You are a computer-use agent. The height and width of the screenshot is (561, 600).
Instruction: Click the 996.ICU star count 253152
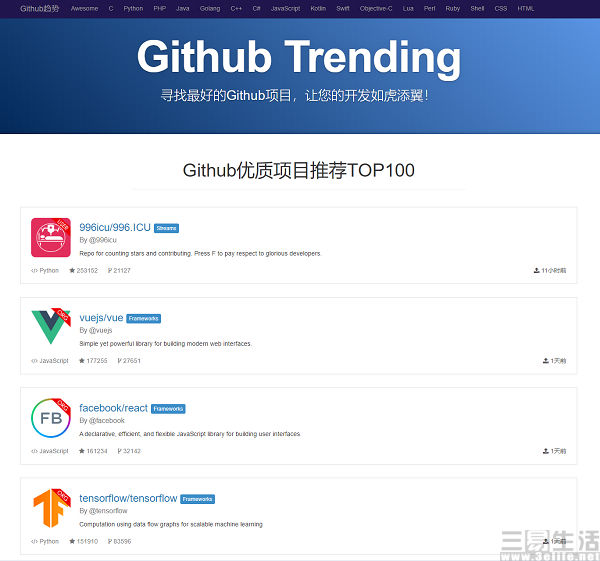point(87,271)
